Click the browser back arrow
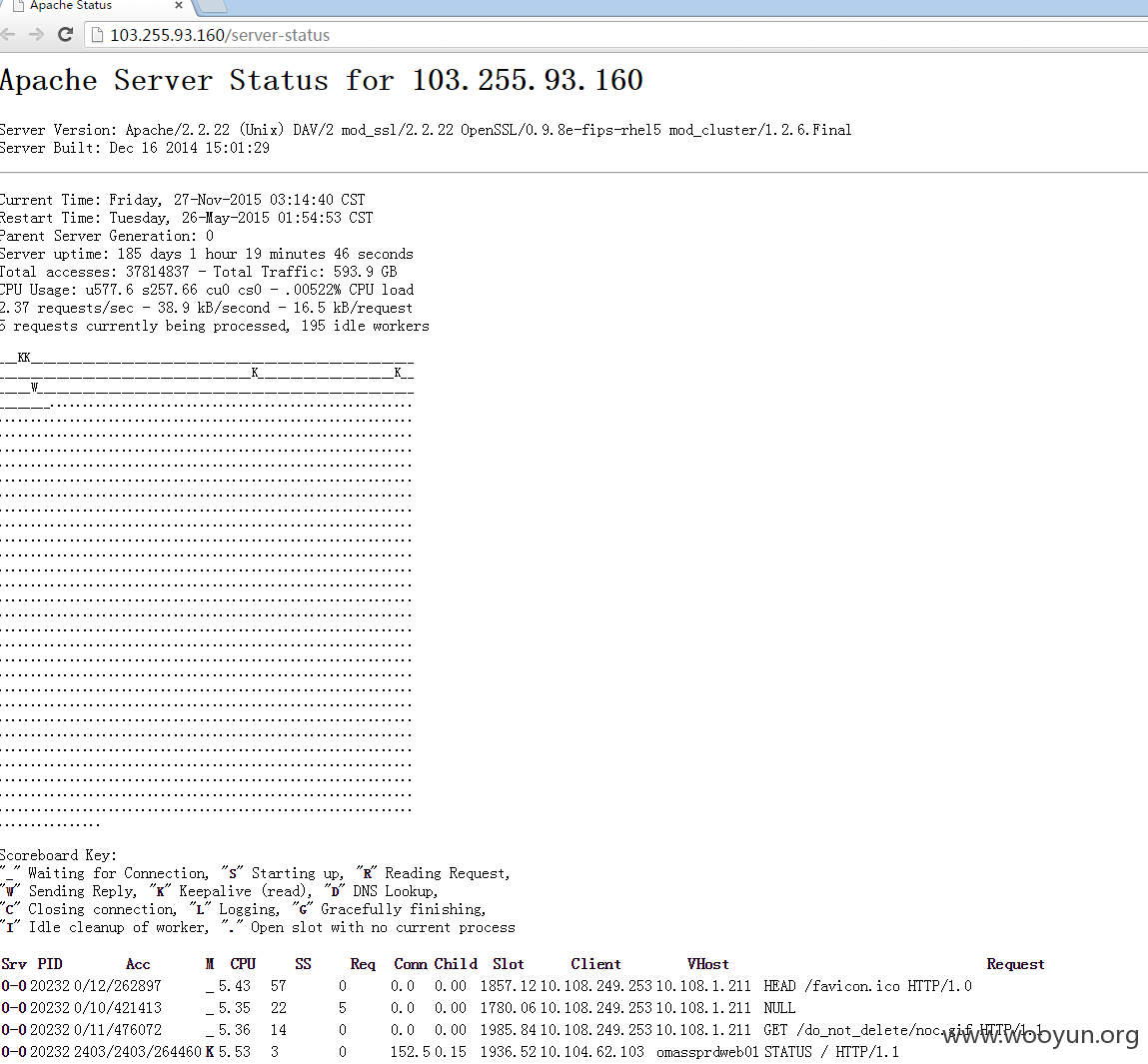The height and width of the screenshot is (1064, 1148). coord(7,34)
